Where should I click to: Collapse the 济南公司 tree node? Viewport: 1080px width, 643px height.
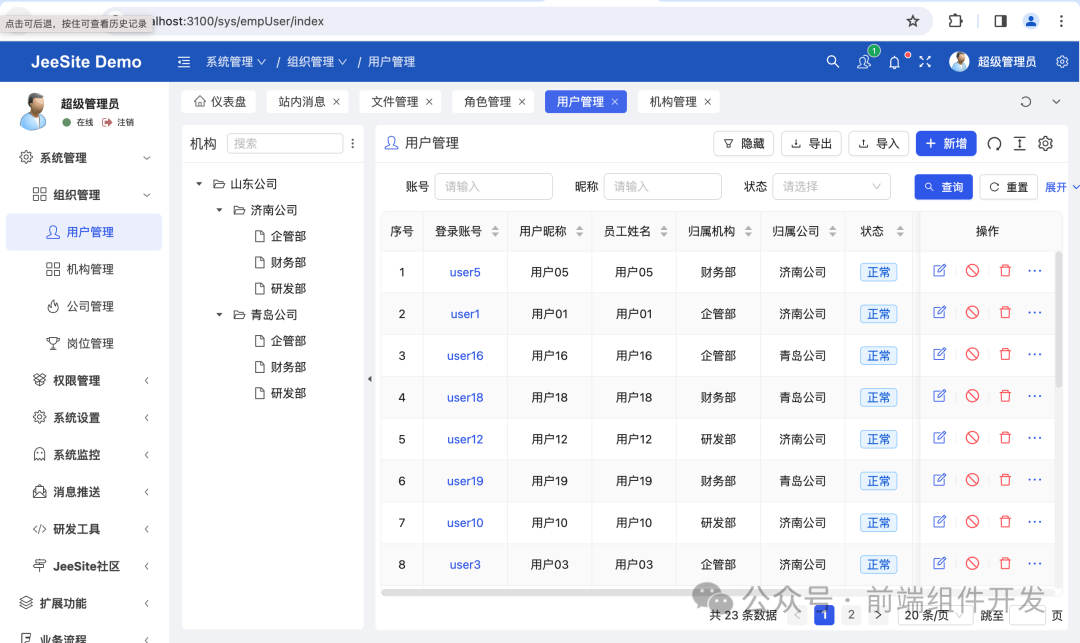tap(219, 210)
